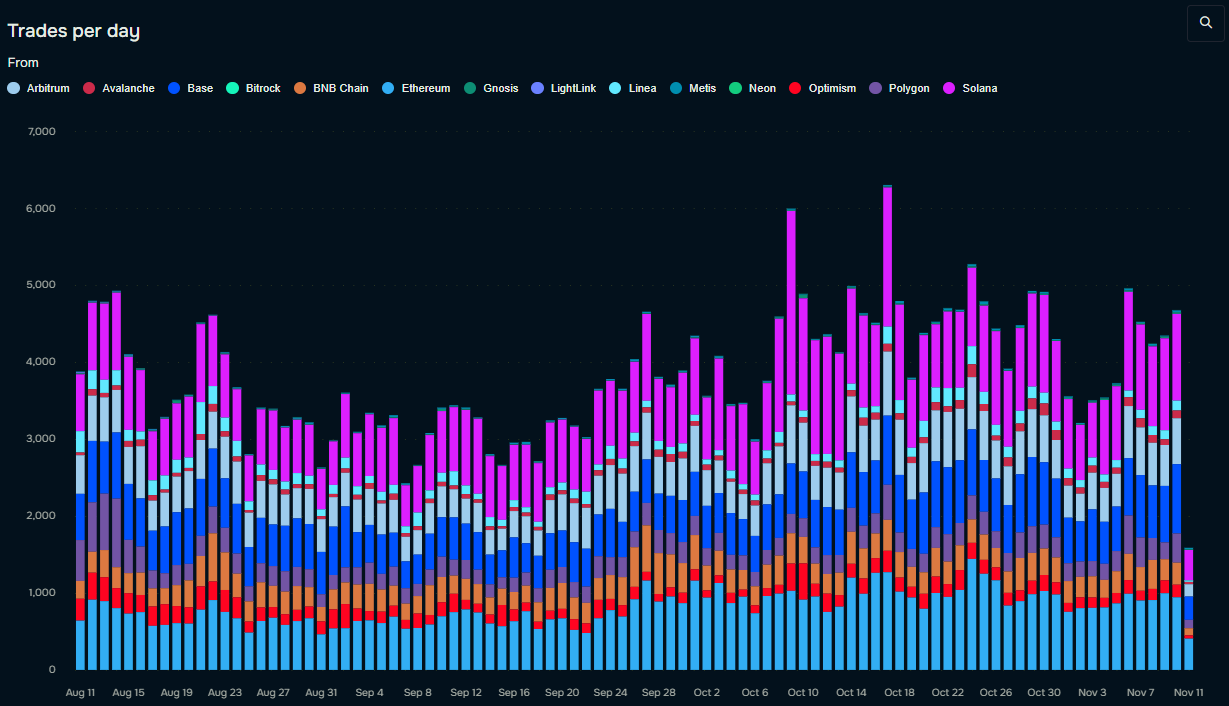Toggle the Base legend series
The image size is (1229, 706).
tap(191, 88)
